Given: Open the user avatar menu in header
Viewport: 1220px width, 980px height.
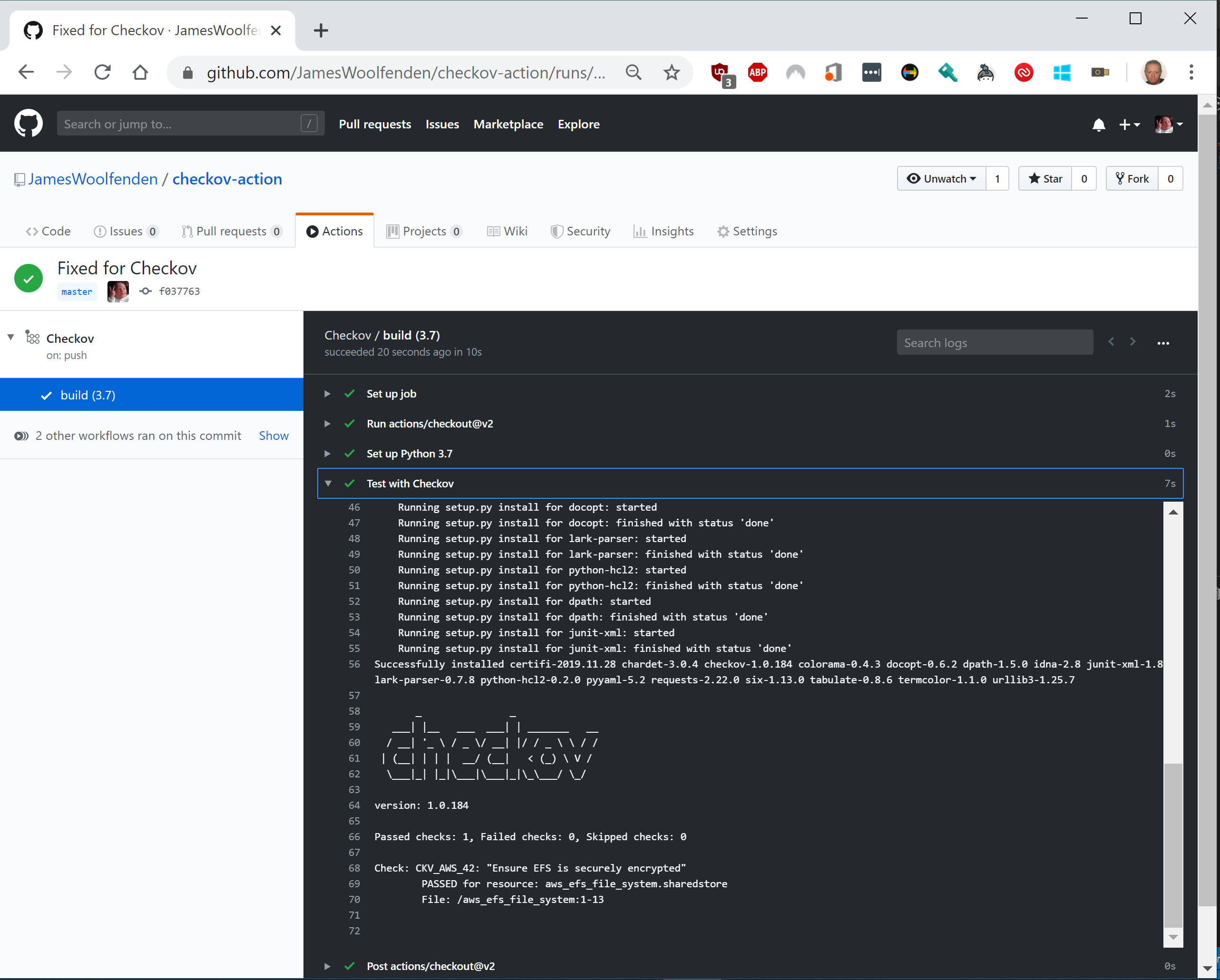Looking at the screenshot, I should [1169, 125].
